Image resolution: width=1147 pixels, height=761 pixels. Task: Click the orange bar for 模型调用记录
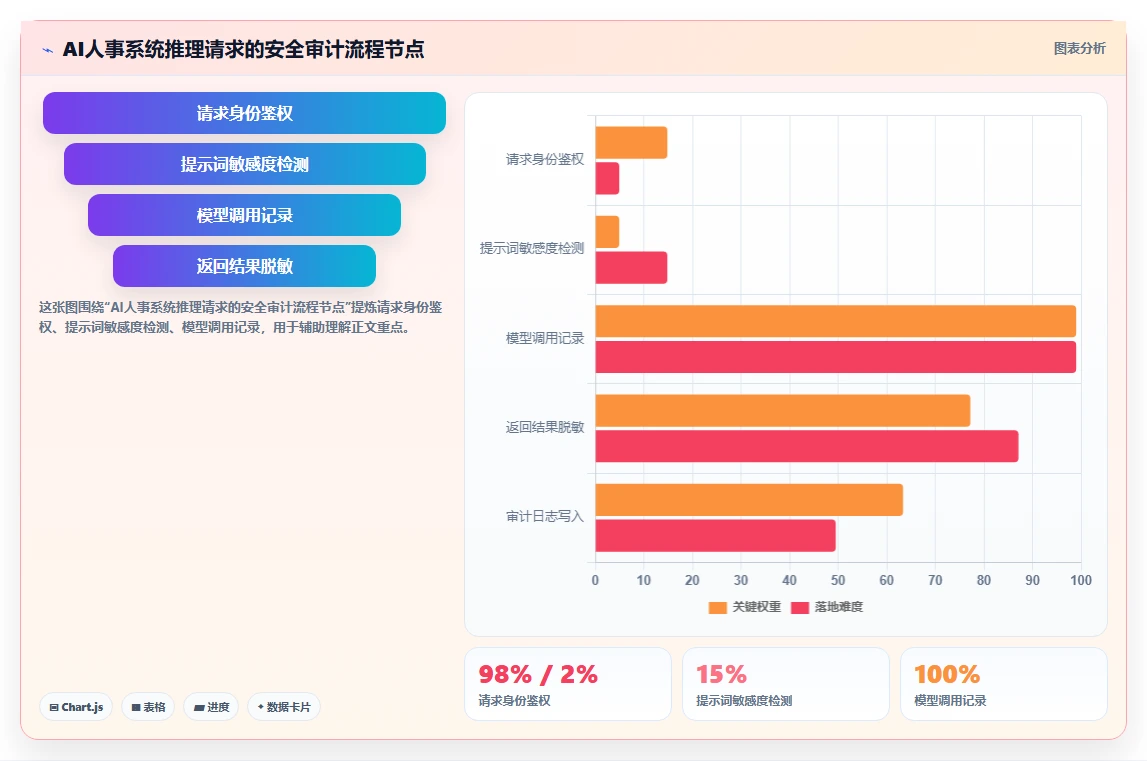pos(835,321)
